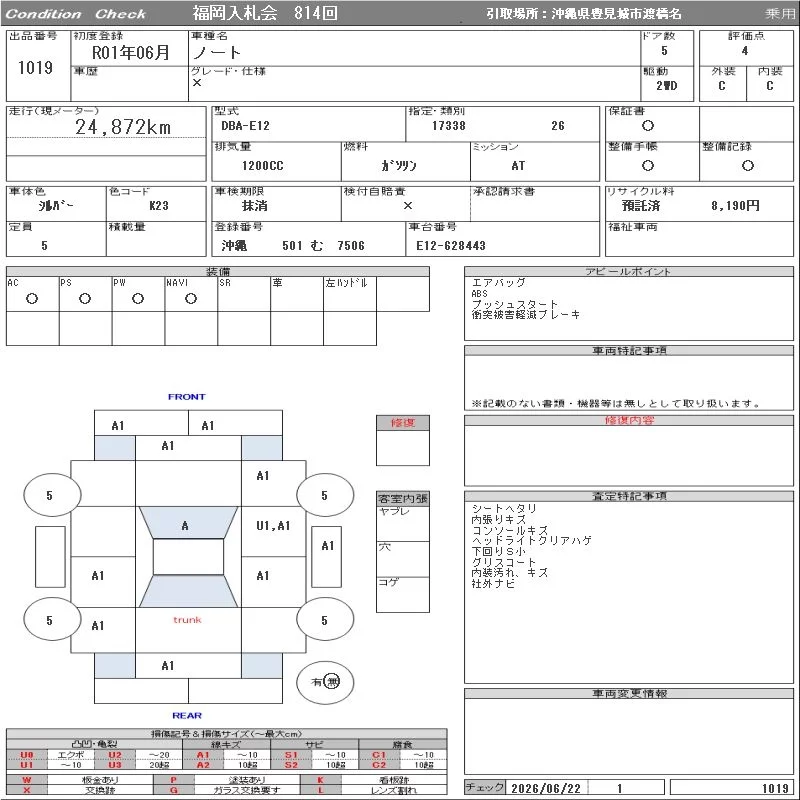Click the designation number '17338'
The image size is (800, 800).
tap(448, 126)
